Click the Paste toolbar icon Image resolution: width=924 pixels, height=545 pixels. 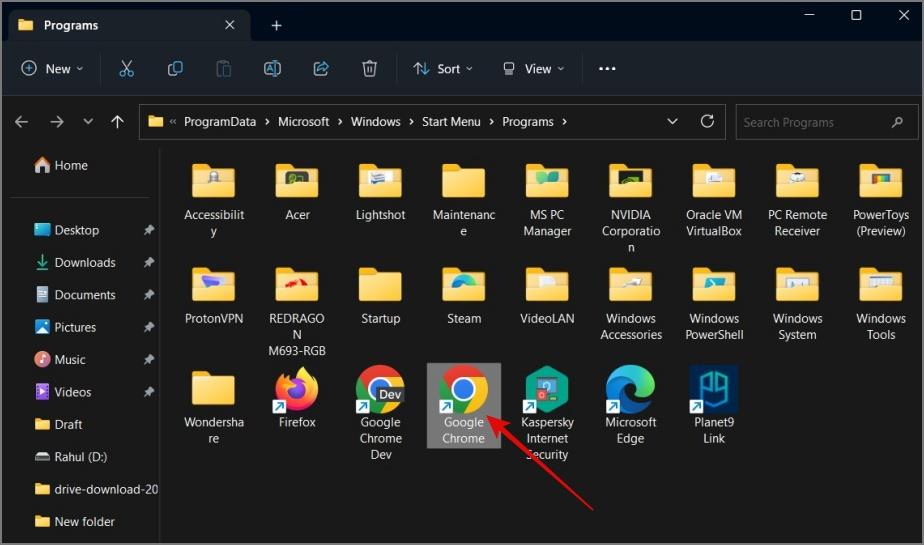223,69
